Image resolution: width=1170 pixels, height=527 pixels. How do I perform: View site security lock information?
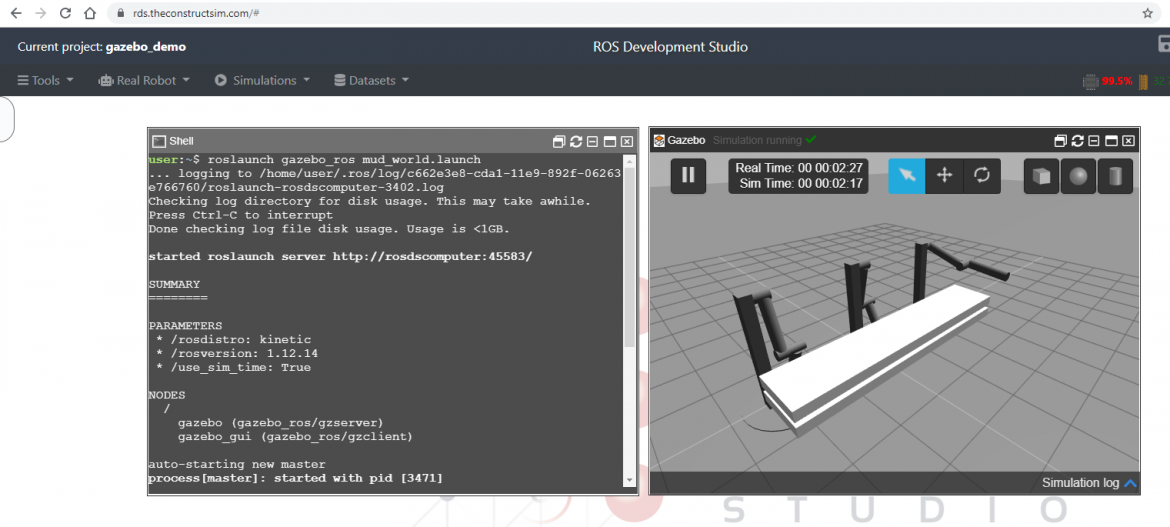(x=121, y=13)
